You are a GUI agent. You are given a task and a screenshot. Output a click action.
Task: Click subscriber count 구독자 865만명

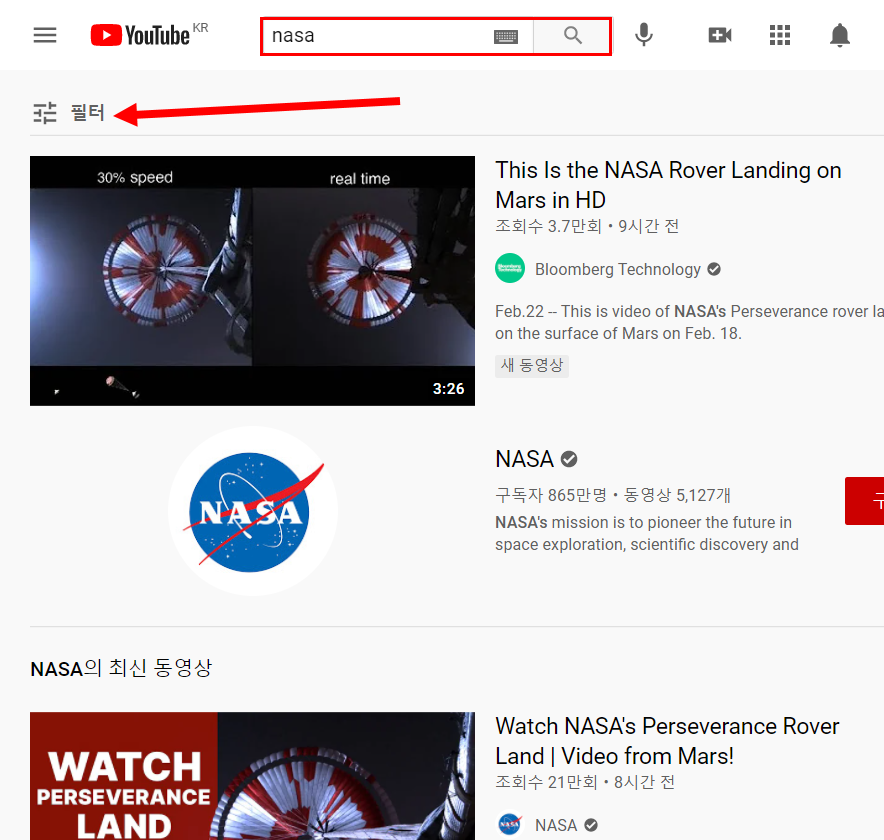point(551,495)
